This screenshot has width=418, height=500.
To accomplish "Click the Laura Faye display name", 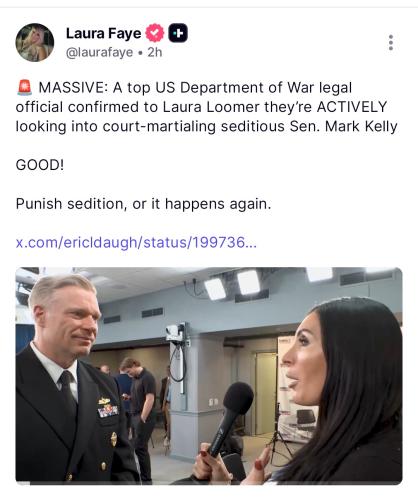I will point(103,33).
